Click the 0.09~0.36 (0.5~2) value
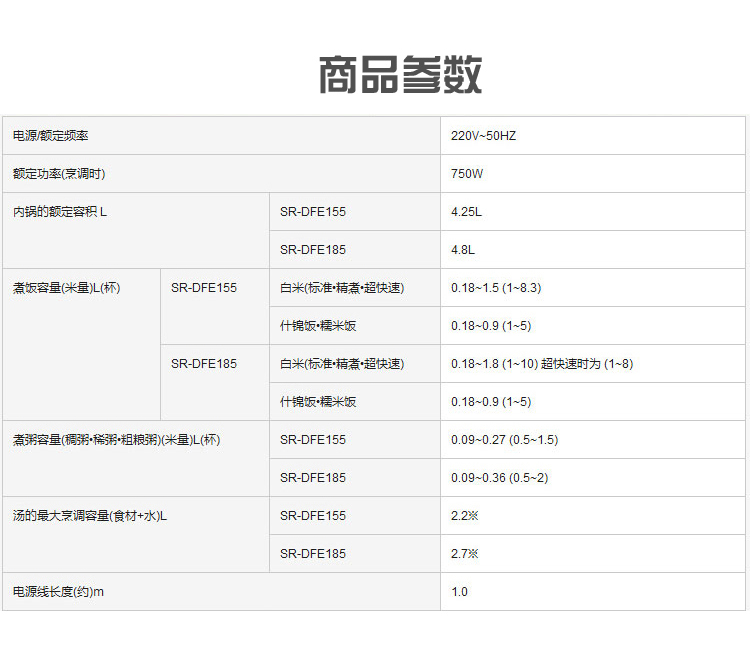Screen dimensions: 750x657 pyautogui.click(x=499, y=478)
